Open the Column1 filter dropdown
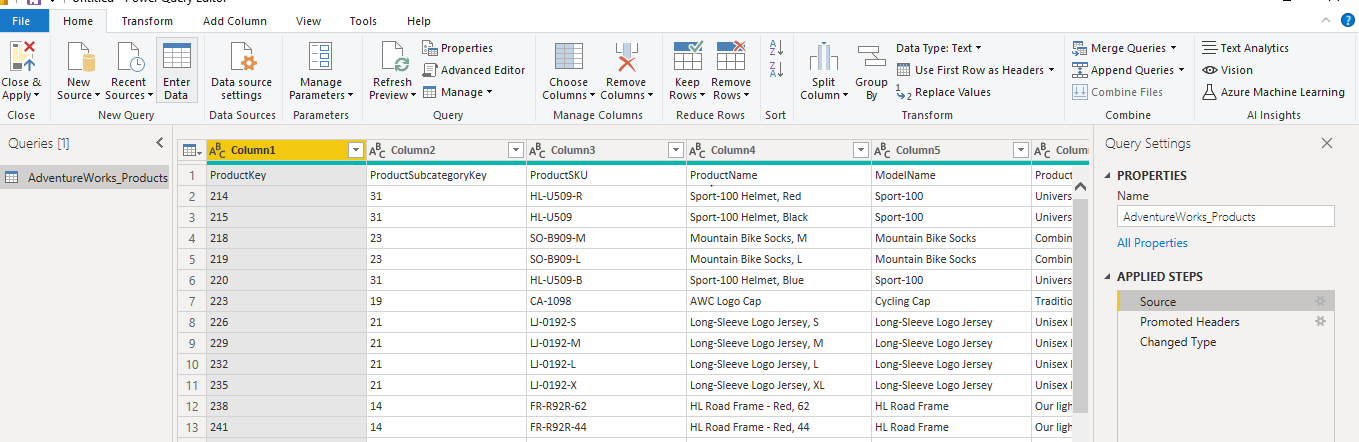 click(x=354, y=151)
